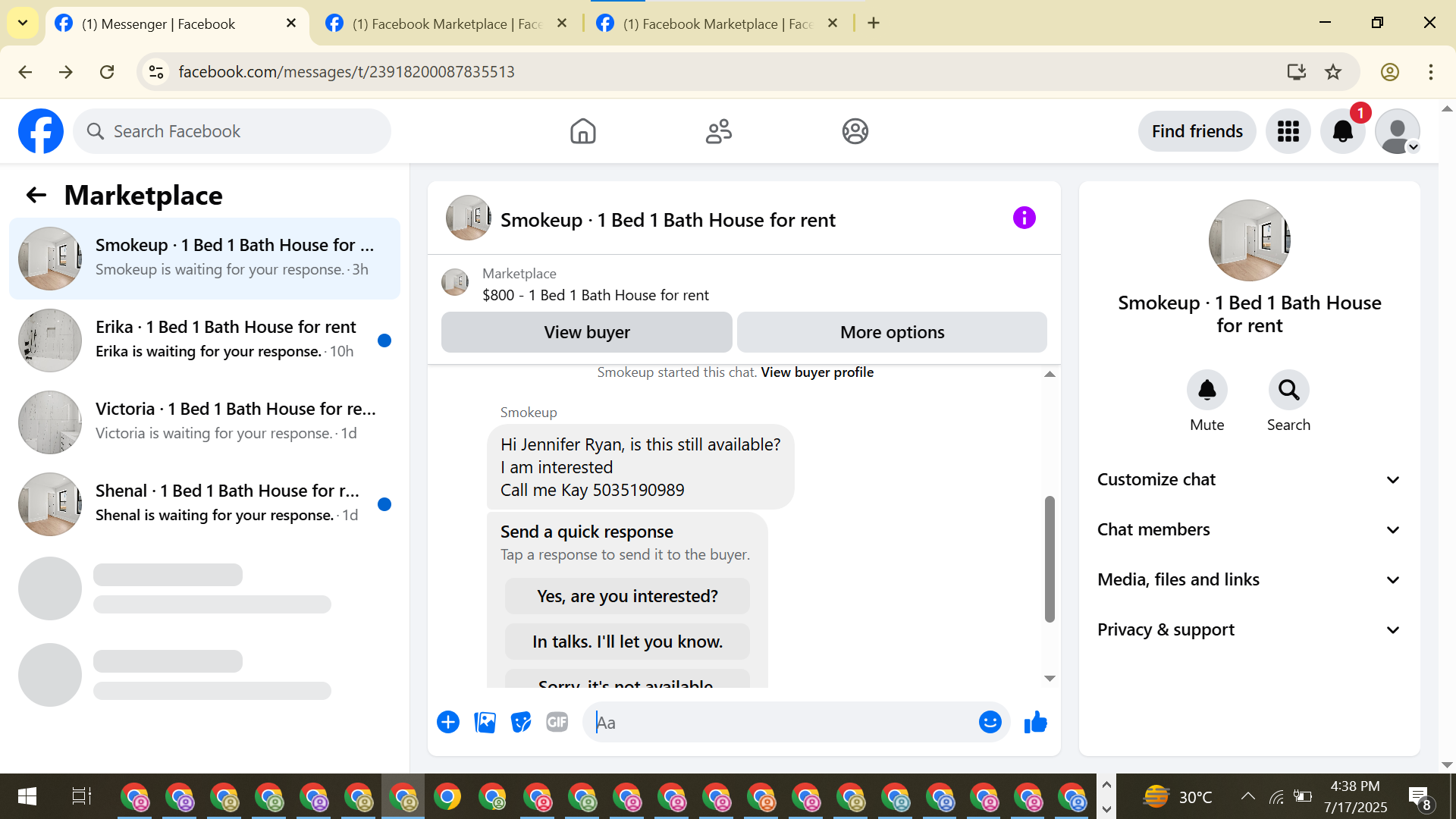Open more actions with blue plus icon
The height and width of the screenshot is (819, 1456).
[448, 723]
